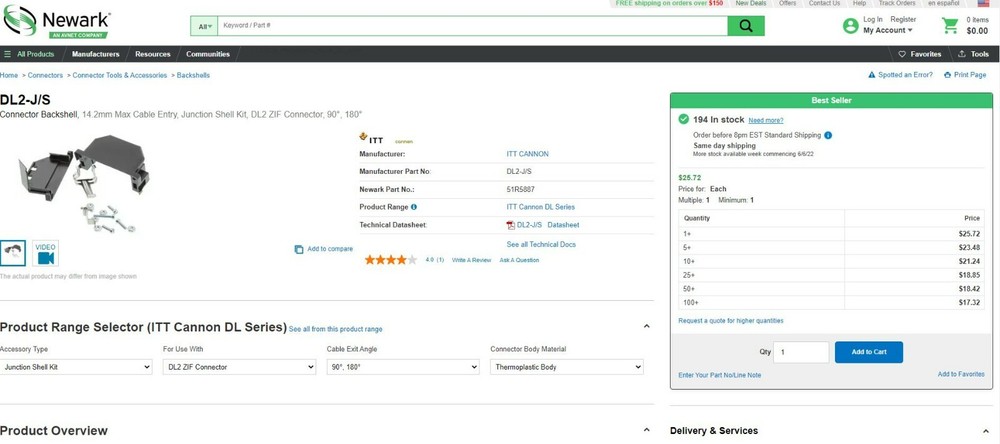The image size is (1000, 444).
Task: Switch to en español
Action: [943, 3]
